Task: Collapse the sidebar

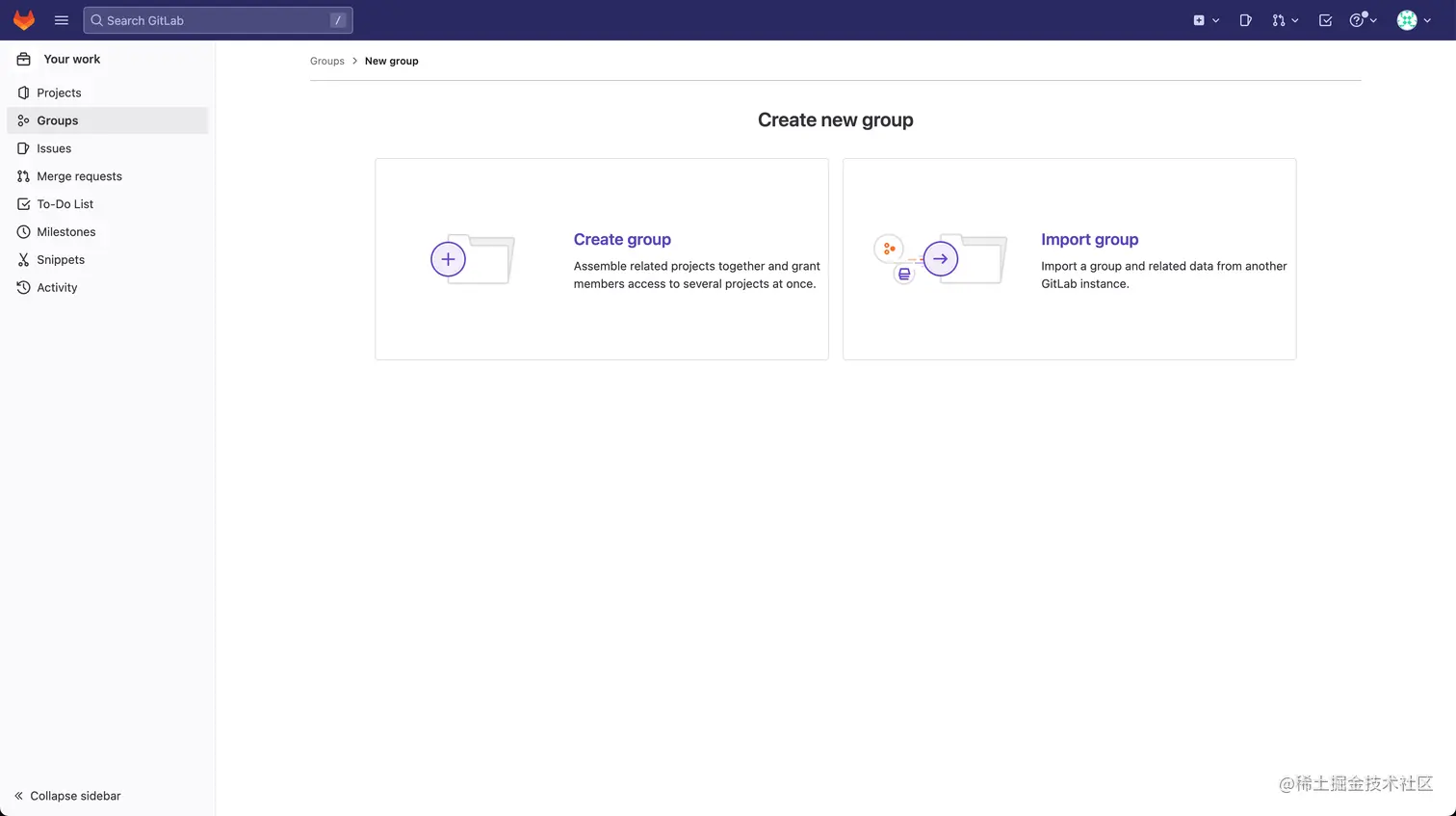Action: point(67,796)
